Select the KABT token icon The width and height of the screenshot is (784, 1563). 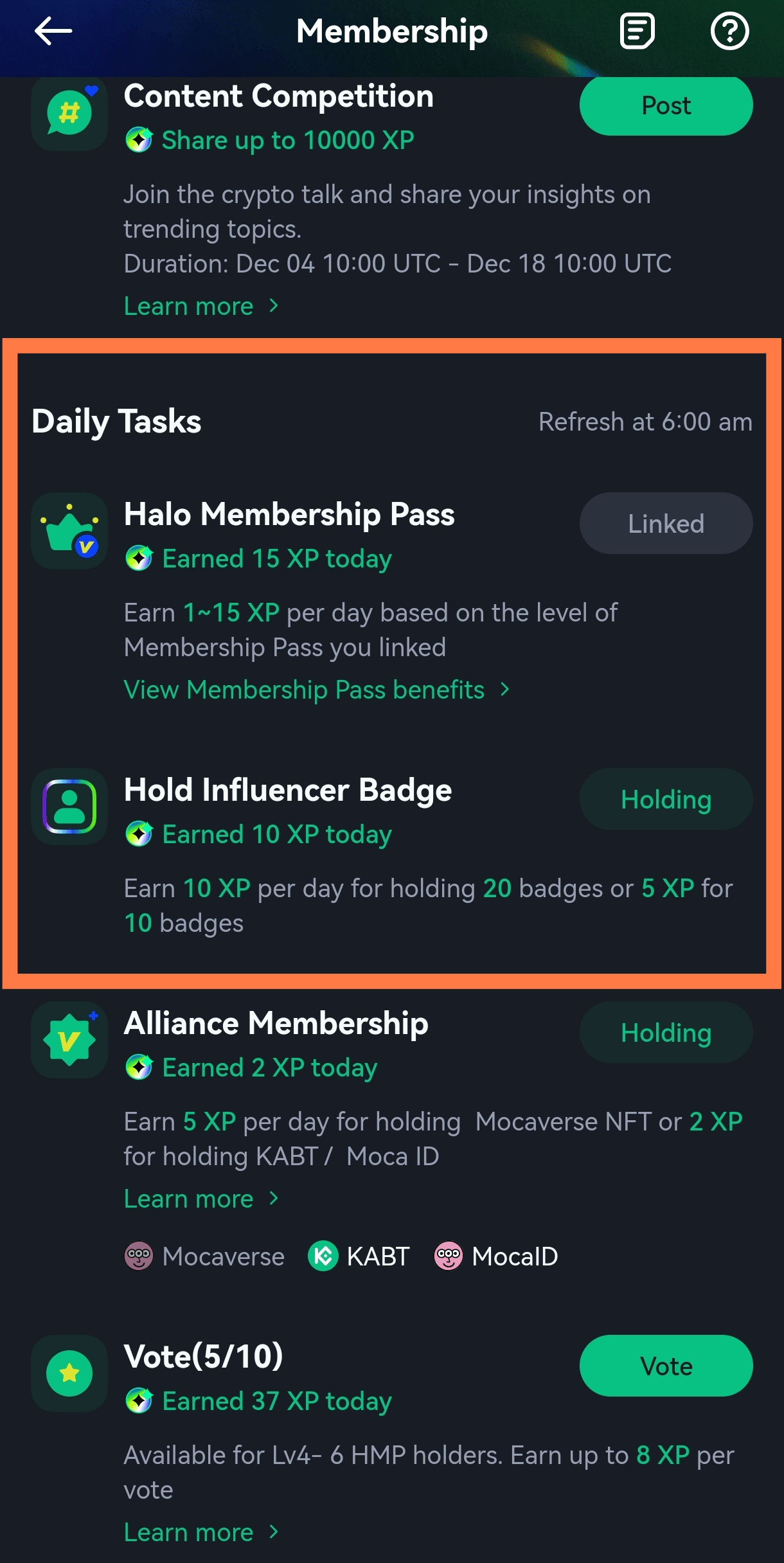coord(323,1256)
